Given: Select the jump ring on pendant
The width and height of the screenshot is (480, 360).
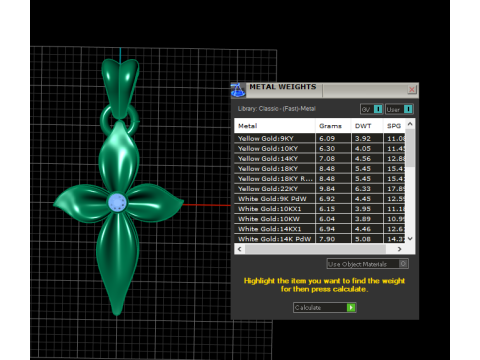Looking at the screenshot, I should [x=135, y=120].
